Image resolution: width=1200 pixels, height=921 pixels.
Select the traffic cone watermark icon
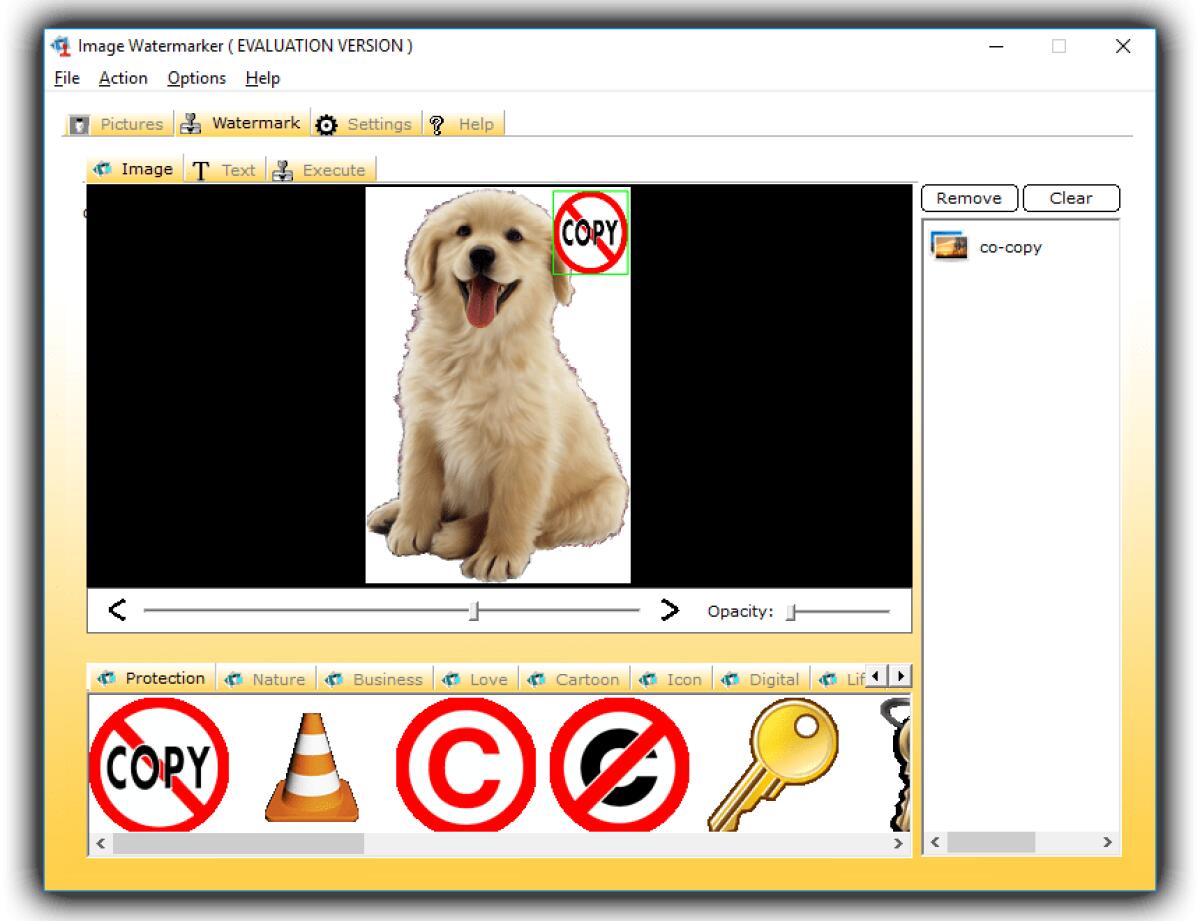point(312,766)
